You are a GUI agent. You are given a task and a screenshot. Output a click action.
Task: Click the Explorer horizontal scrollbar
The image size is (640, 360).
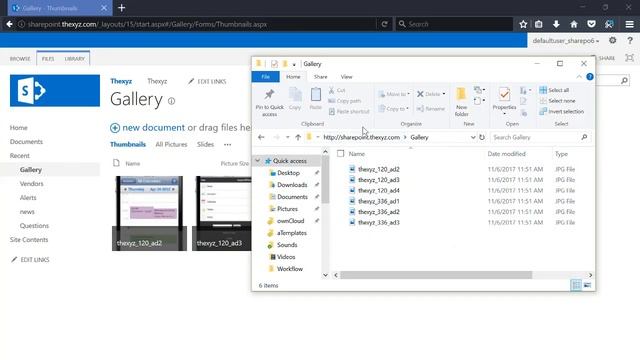point(436,275)
